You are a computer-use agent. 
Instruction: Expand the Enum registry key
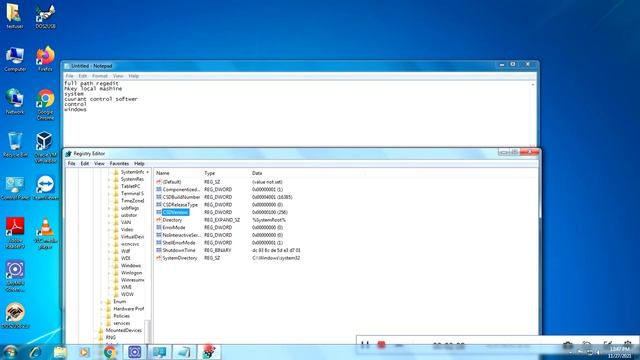102,302
